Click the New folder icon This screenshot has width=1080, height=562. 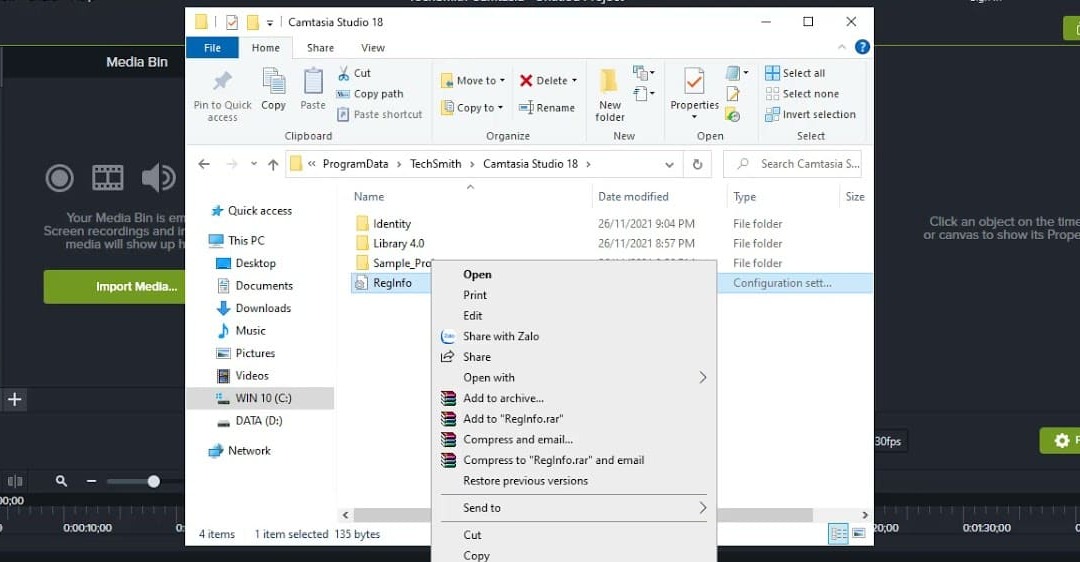(609, 81)
